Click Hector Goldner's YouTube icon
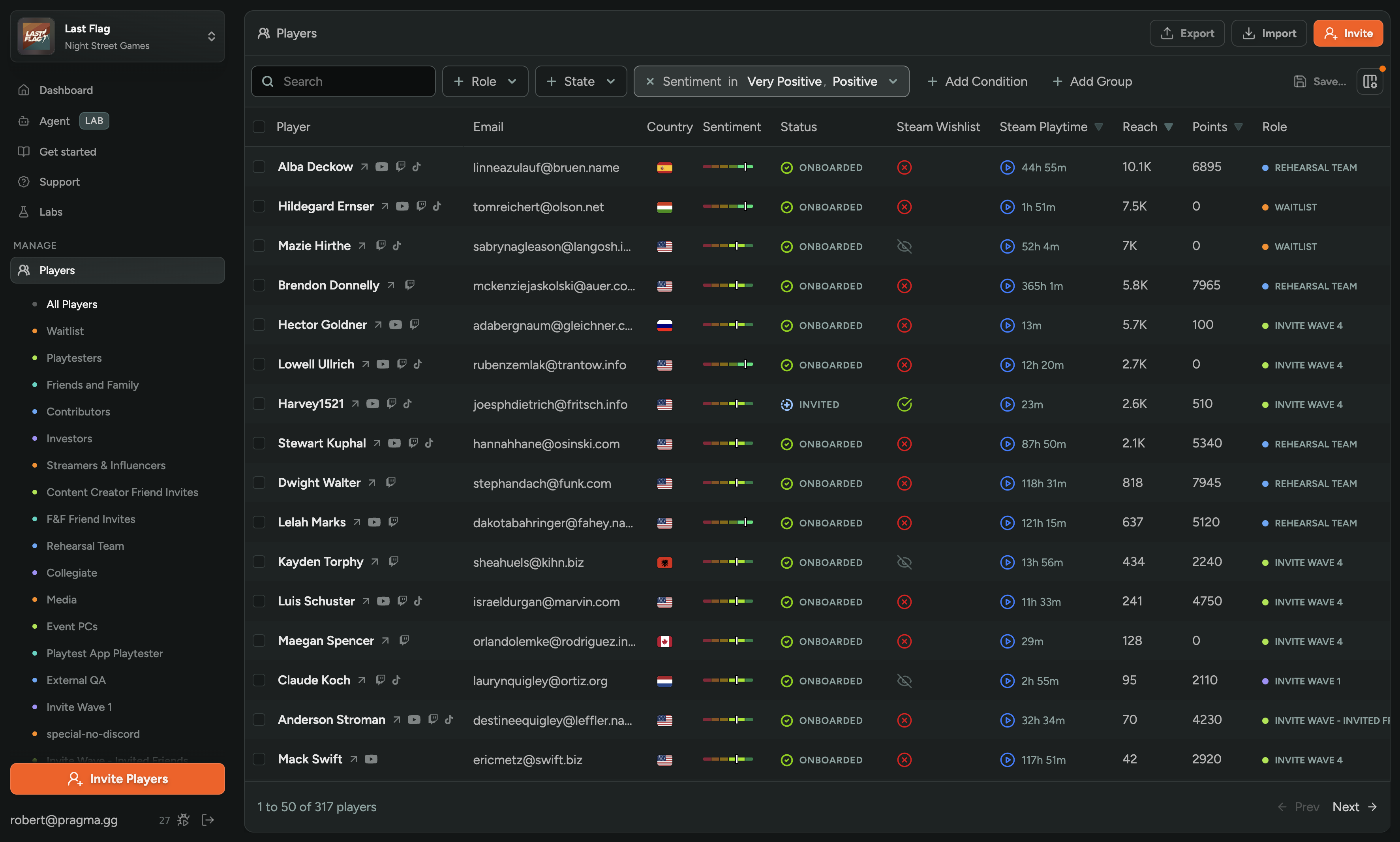Screen dimensions: 1400x842 click(395, 325)
